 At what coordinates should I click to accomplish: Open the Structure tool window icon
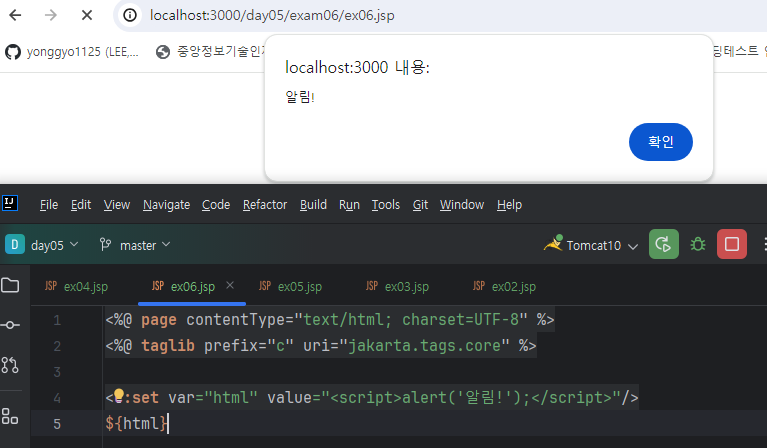(x=10, y=416)
